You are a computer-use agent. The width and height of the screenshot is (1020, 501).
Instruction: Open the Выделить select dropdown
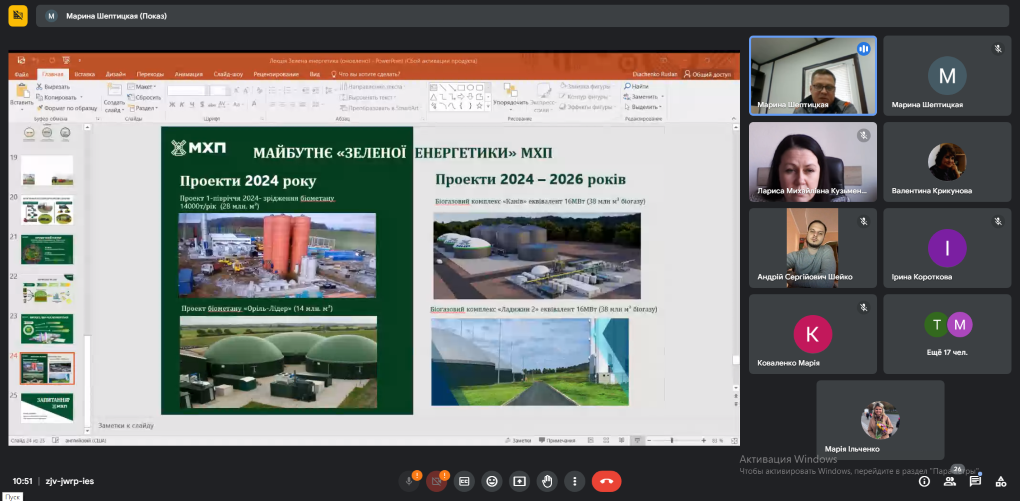660,107
